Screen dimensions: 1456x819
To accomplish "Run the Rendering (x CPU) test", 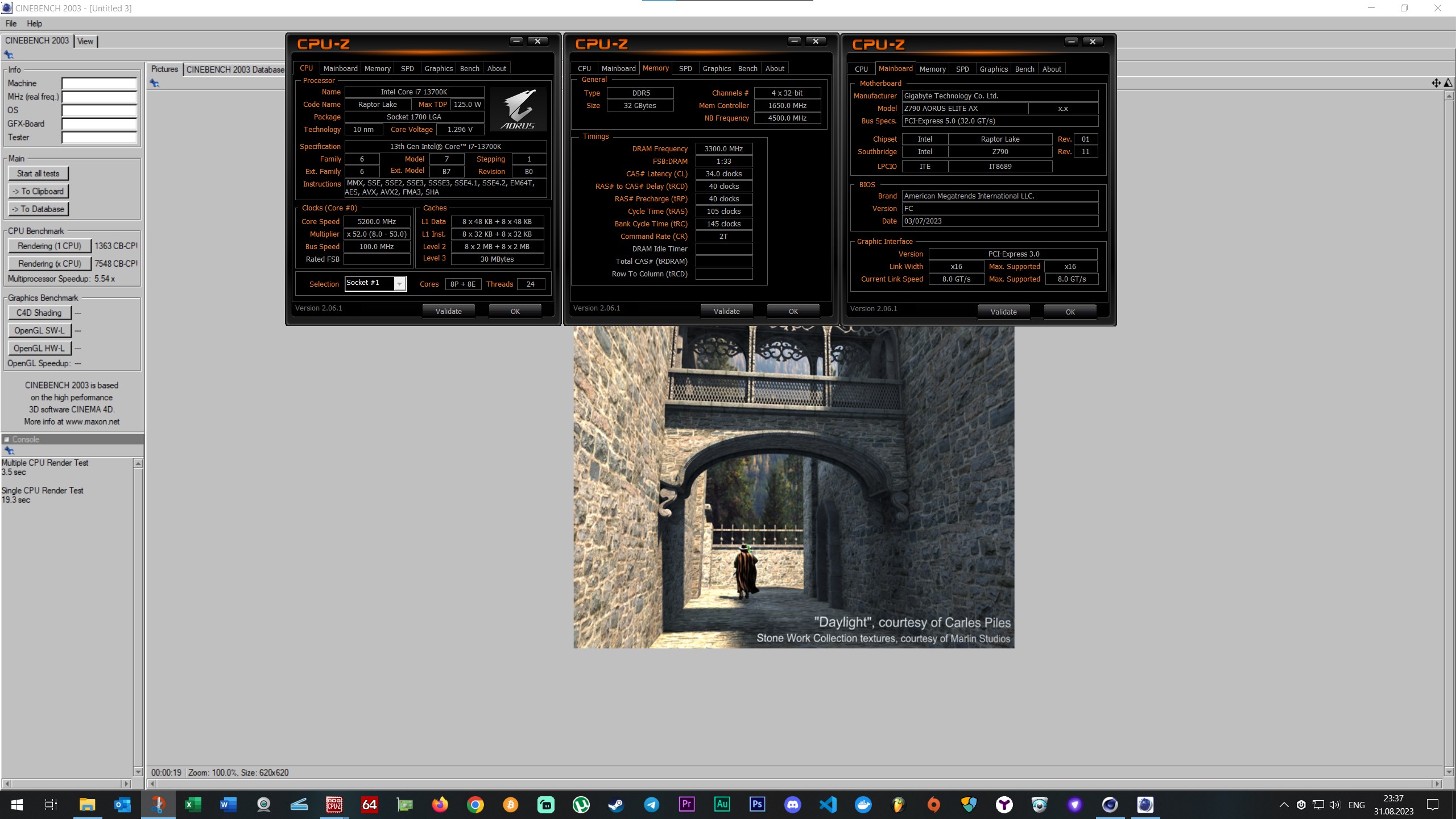I will coord(49,263).
